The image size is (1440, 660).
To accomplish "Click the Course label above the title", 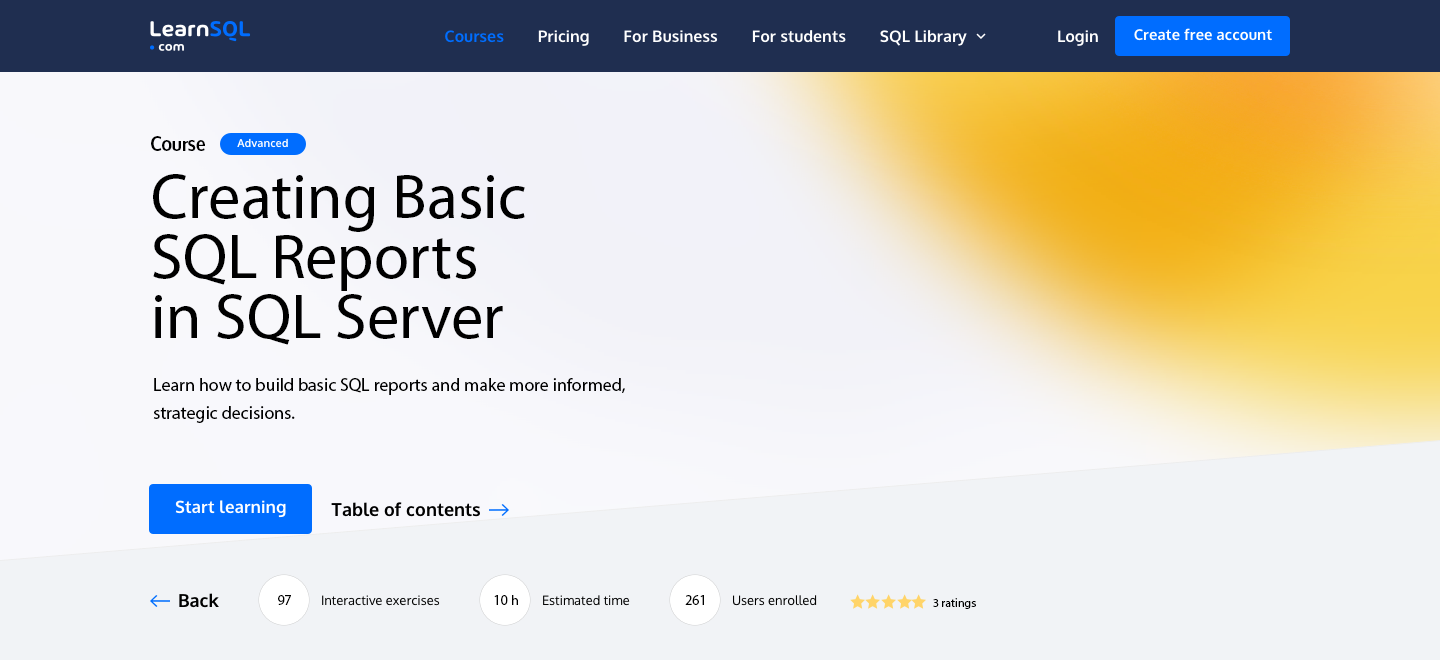I will point(178,144).
